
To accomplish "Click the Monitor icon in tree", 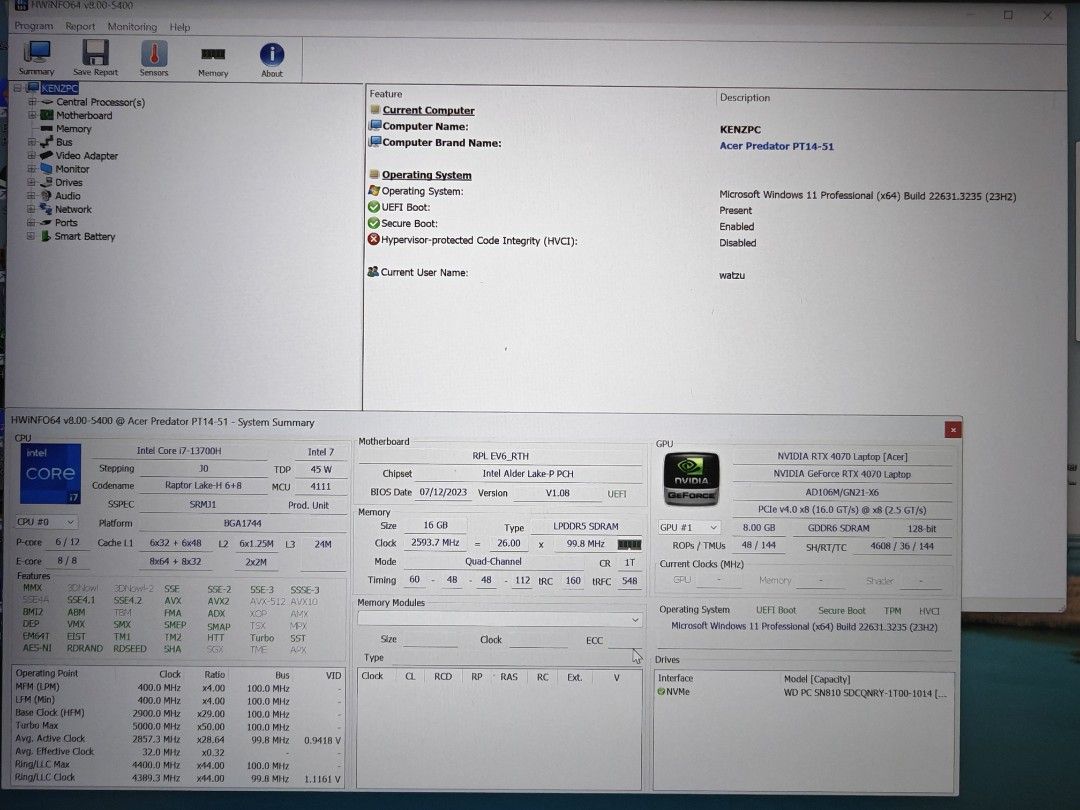I will [x=46, y=169].
